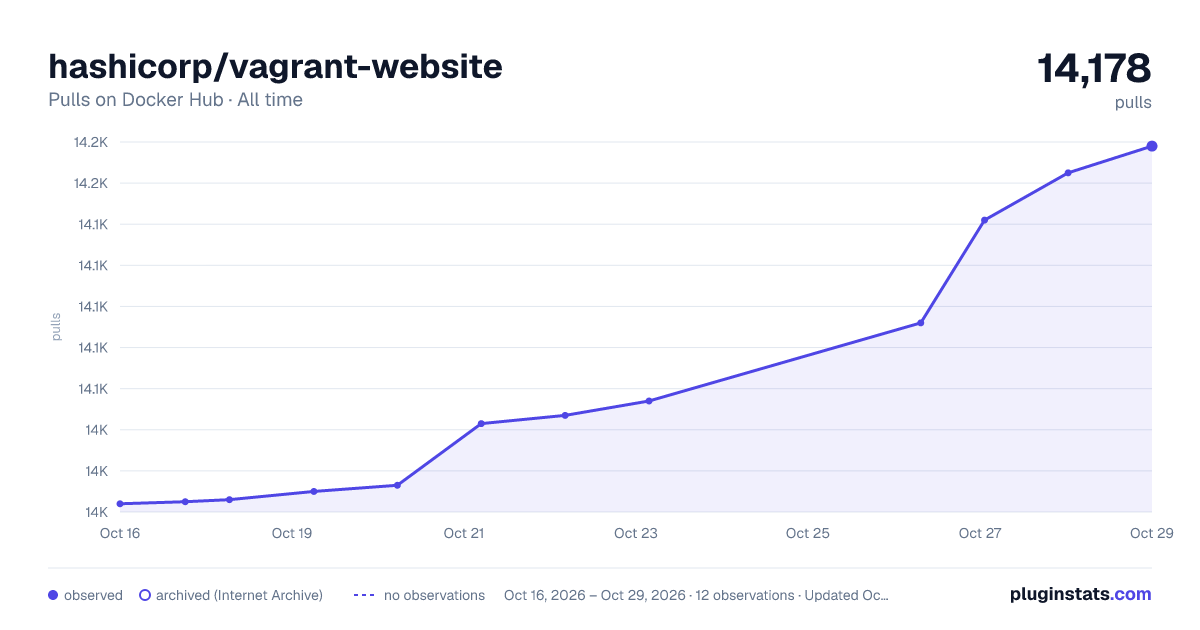
Task: Click the topmost 14.2K y-axis label
Action: (91, 142)
